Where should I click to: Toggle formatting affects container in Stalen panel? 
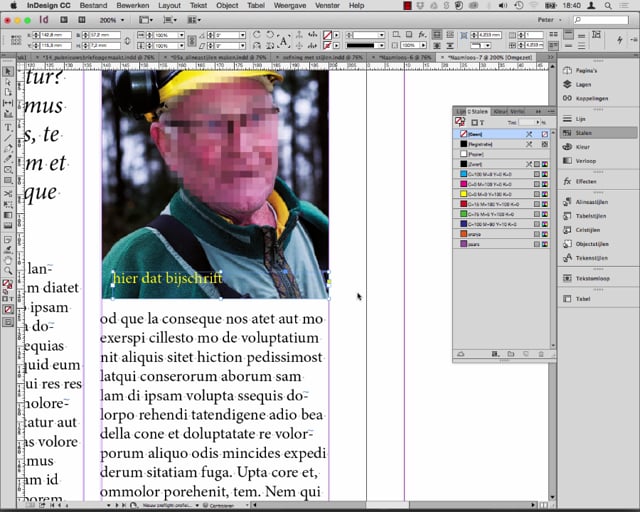click(x=474, y=122)
